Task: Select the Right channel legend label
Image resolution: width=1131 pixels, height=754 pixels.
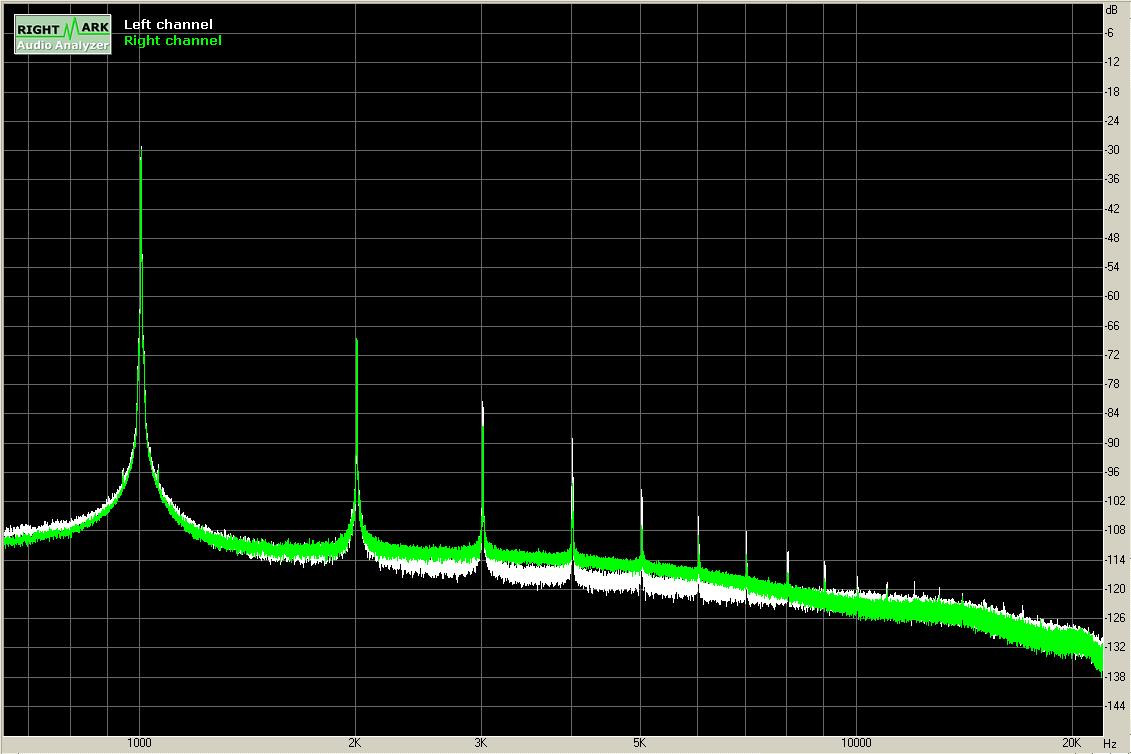Action: 172,40
